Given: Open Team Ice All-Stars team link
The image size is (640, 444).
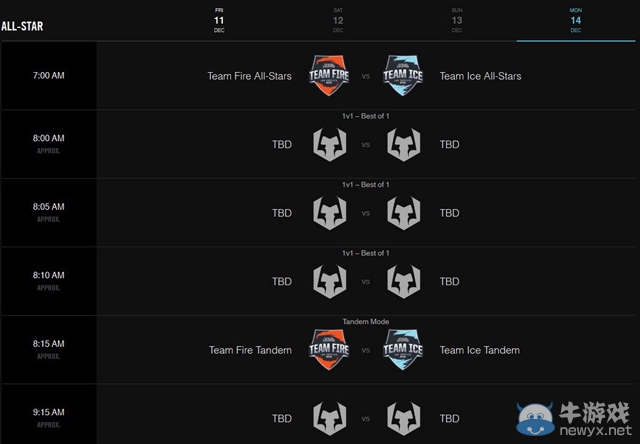Looking at the screenshot, I should tap(480, 76).
